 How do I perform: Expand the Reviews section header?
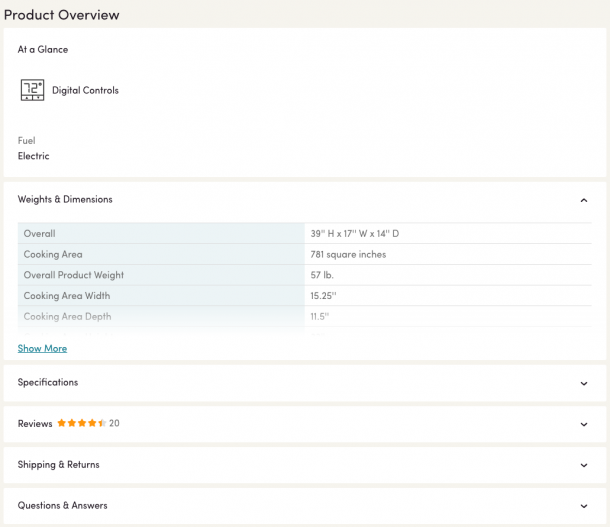[x=305, y=424]
